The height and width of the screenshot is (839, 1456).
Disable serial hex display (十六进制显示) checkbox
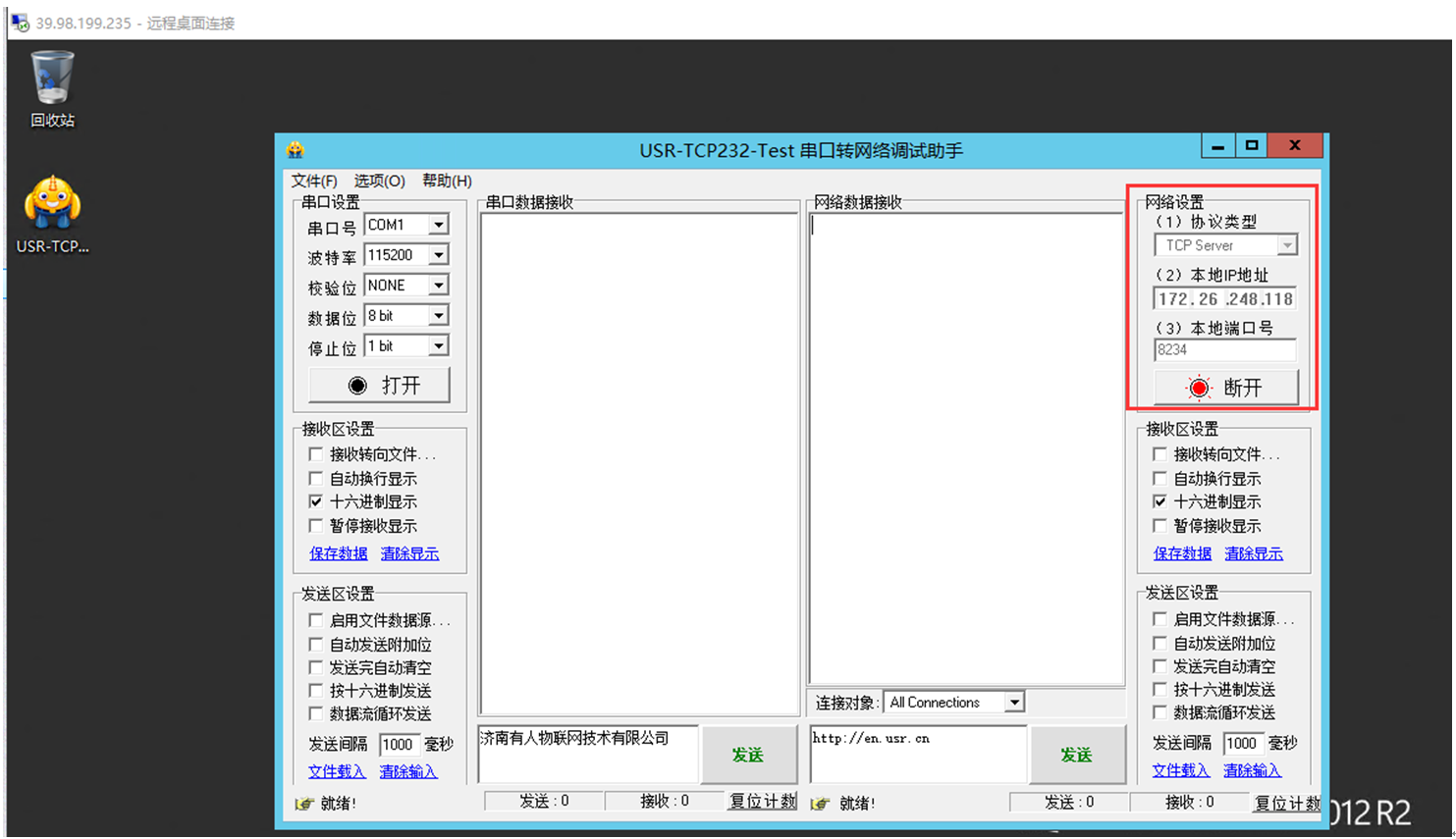[x=316, y=502]
